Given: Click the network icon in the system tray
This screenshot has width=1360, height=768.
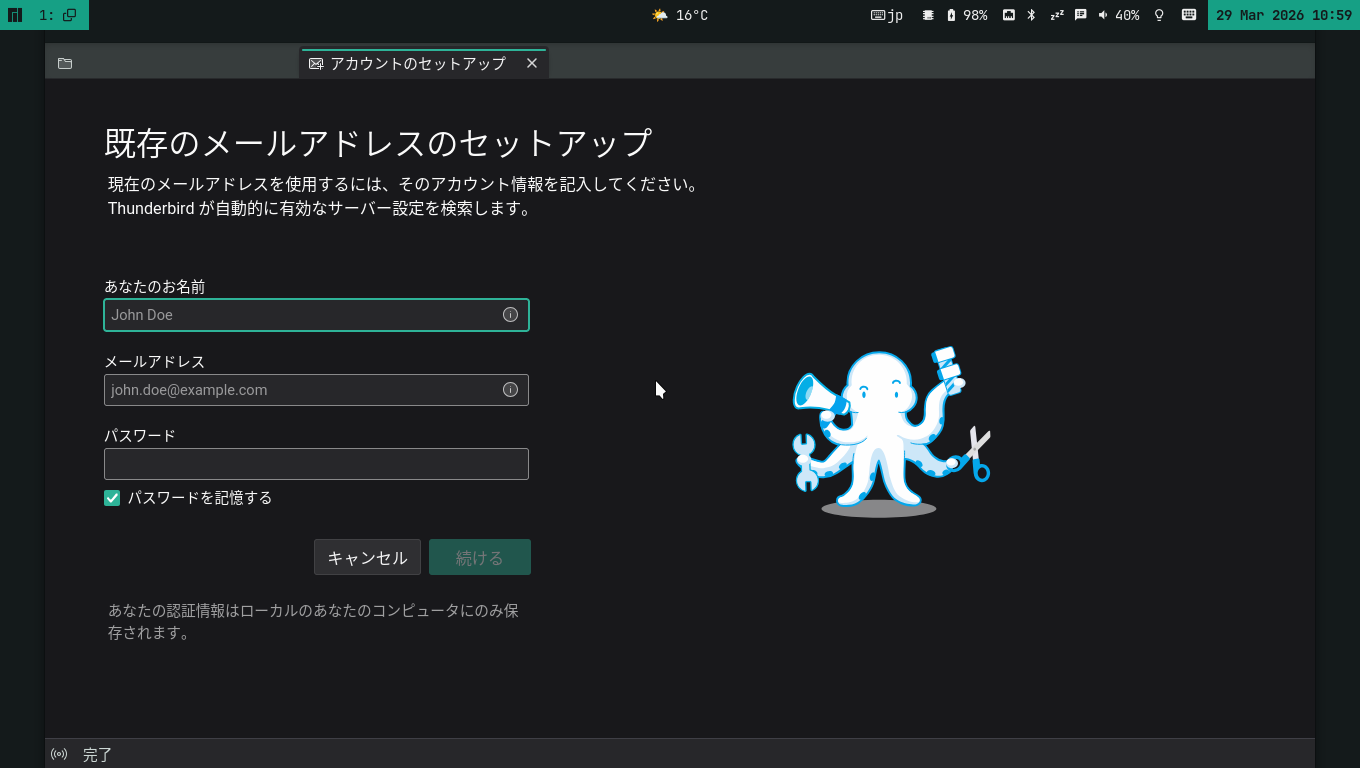Looking at the screenshot, I should coord(1009,15).
